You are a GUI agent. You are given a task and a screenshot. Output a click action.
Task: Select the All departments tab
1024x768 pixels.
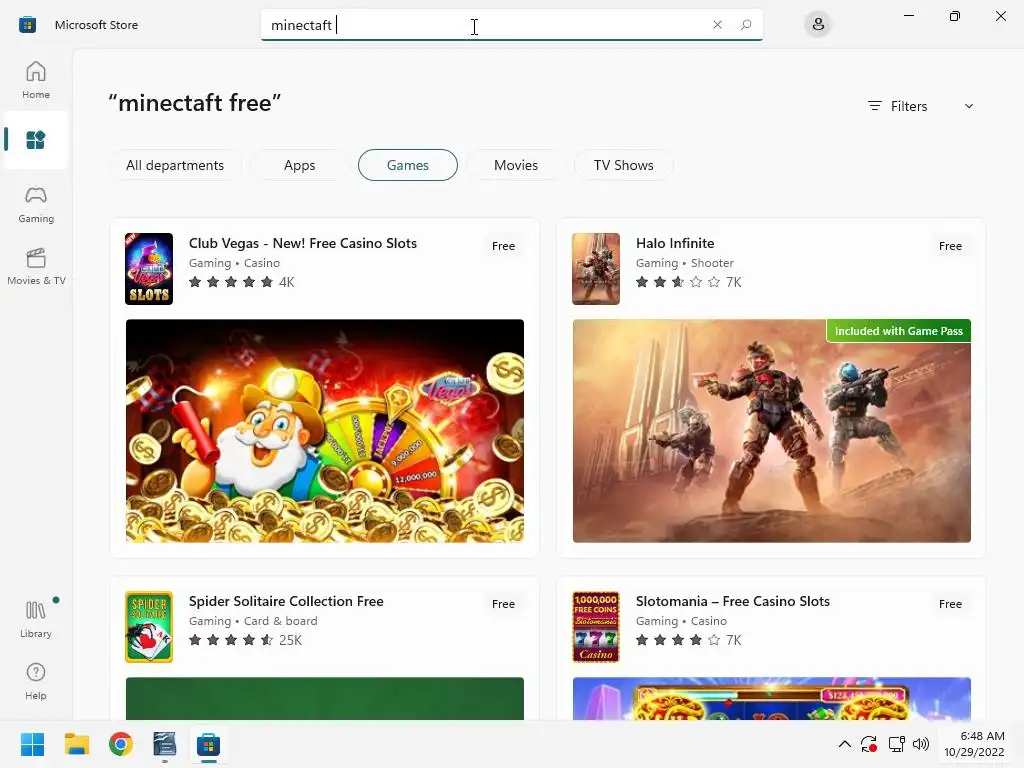click(x=175, y=165)
